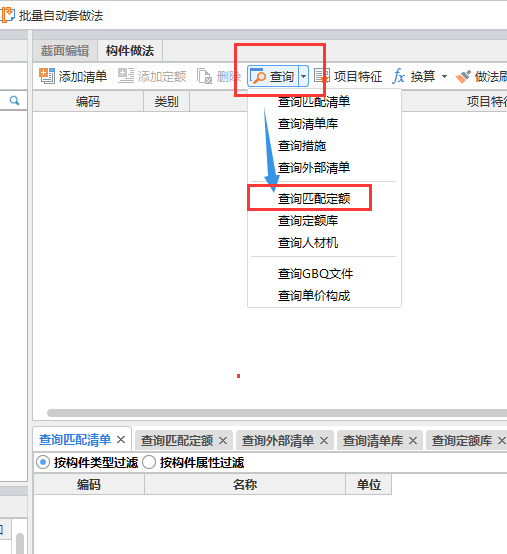The width and height of the screenshot is (507, 554).
Task: Switch to the 构件做法 tab
Action: click(130, 51)
